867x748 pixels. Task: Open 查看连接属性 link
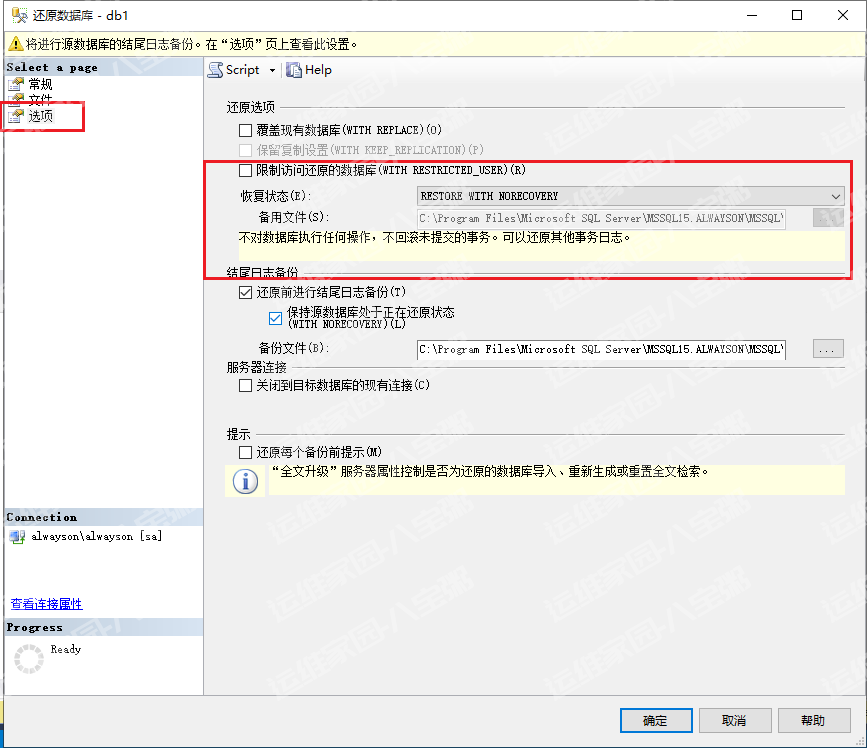click(46, 604)
